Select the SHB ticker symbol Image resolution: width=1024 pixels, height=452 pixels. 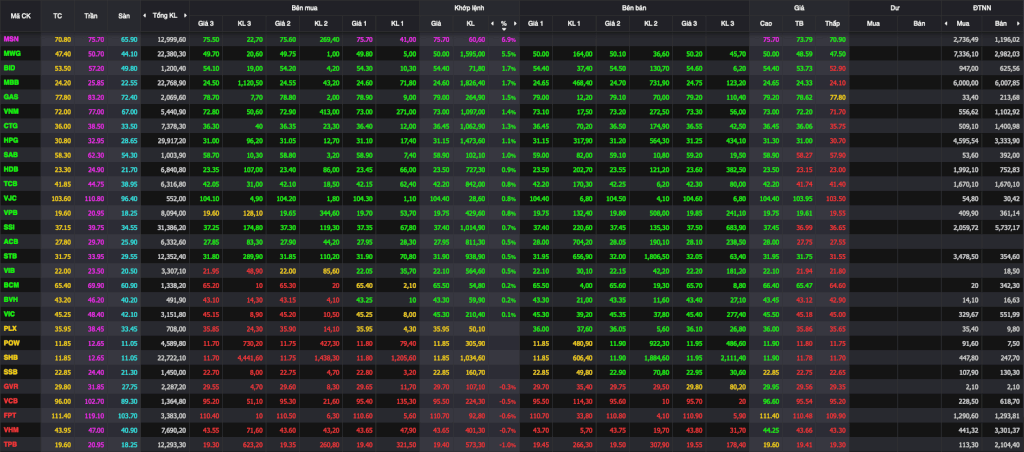(x=10, y=358)
